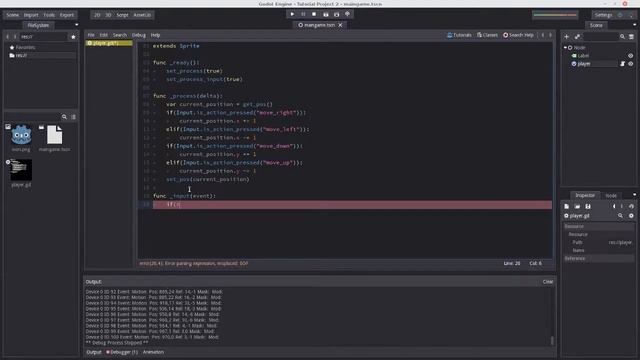The height and width of the screenshot is (360, 640).
Task: Open debug options icon beside the play controls
Action: pos(347,14)
